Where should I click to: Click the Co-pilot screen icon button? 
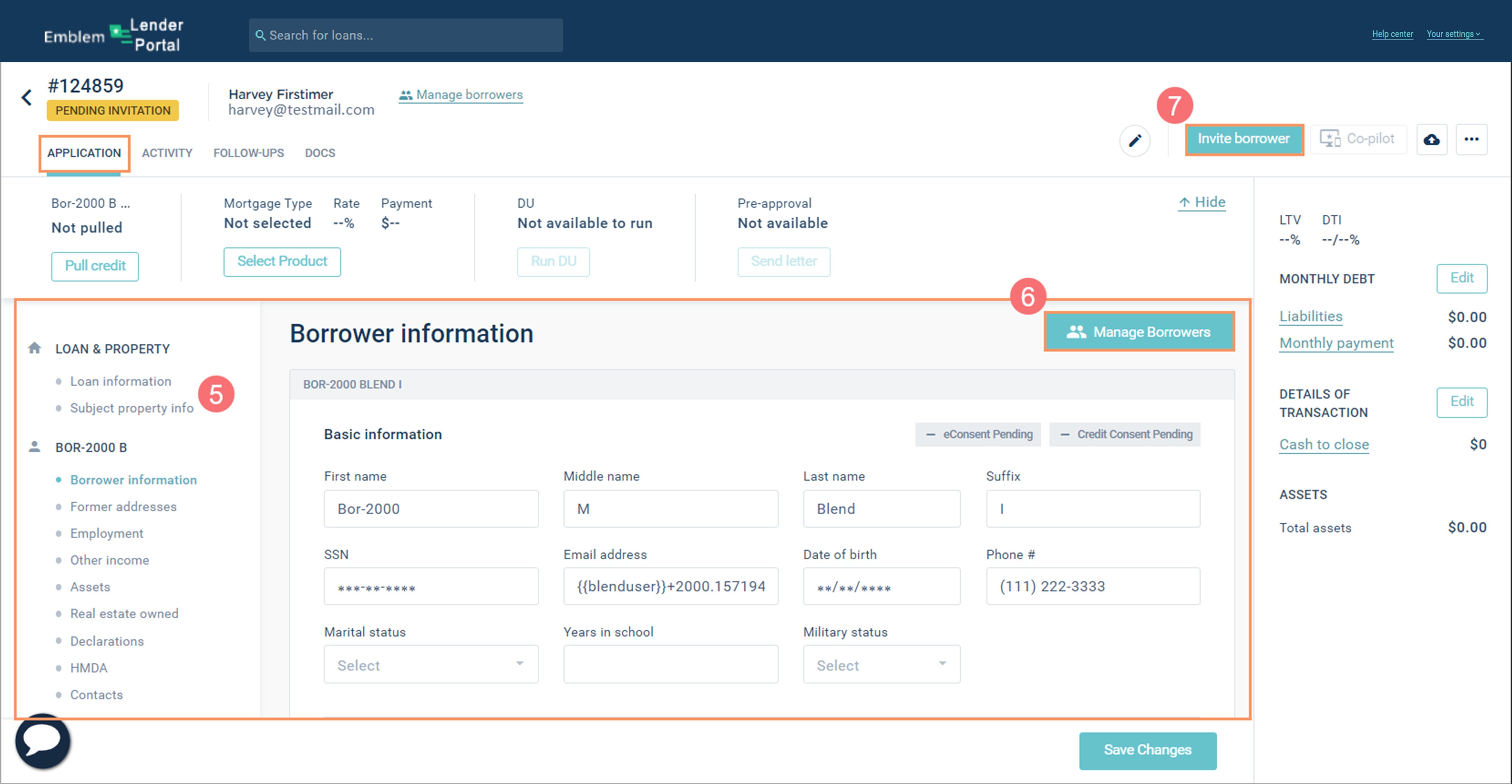pyautogui.click(x=1358, y=139)
